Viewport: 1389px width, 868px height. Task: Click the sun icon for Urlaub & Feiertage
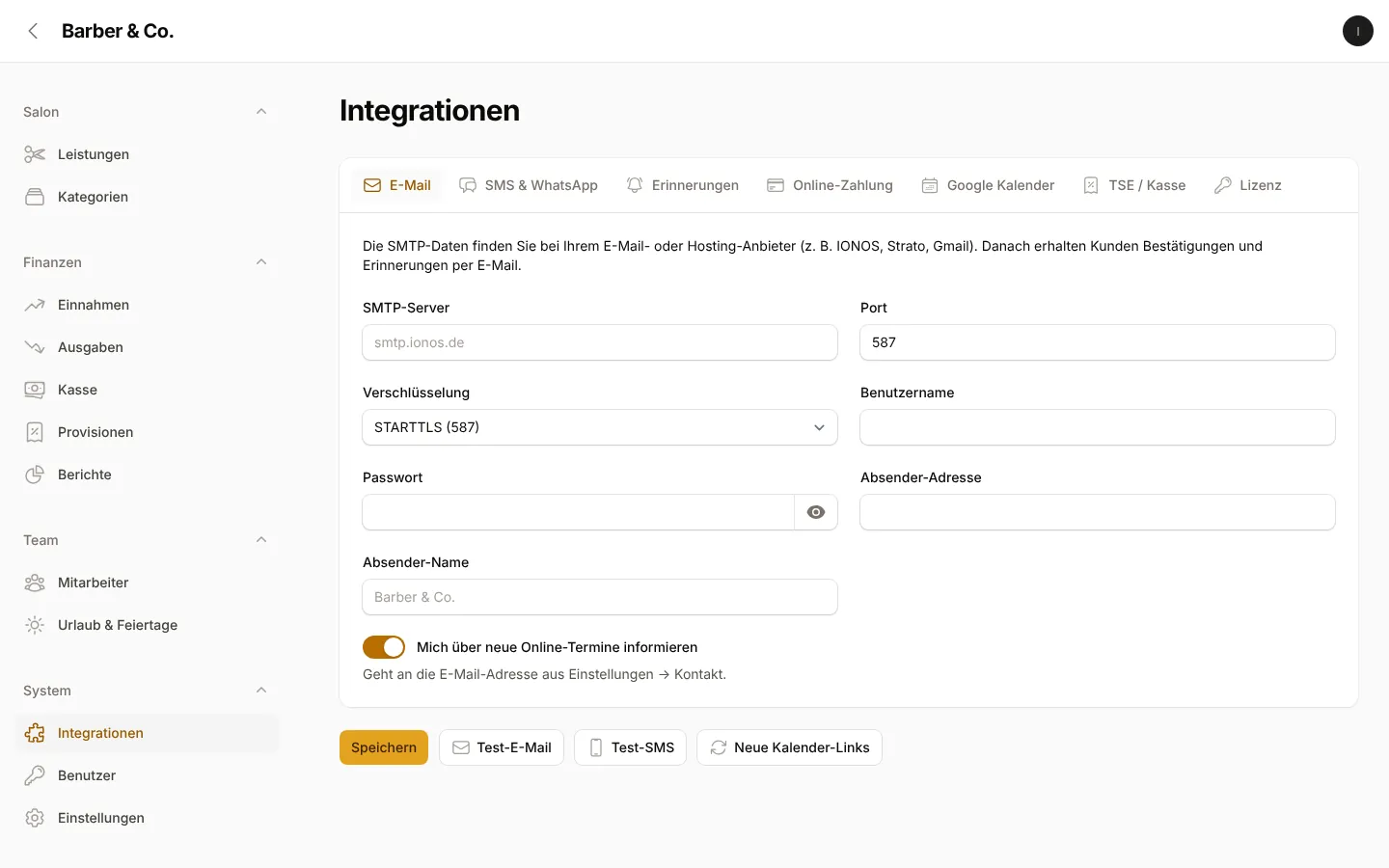coord(35,625)
